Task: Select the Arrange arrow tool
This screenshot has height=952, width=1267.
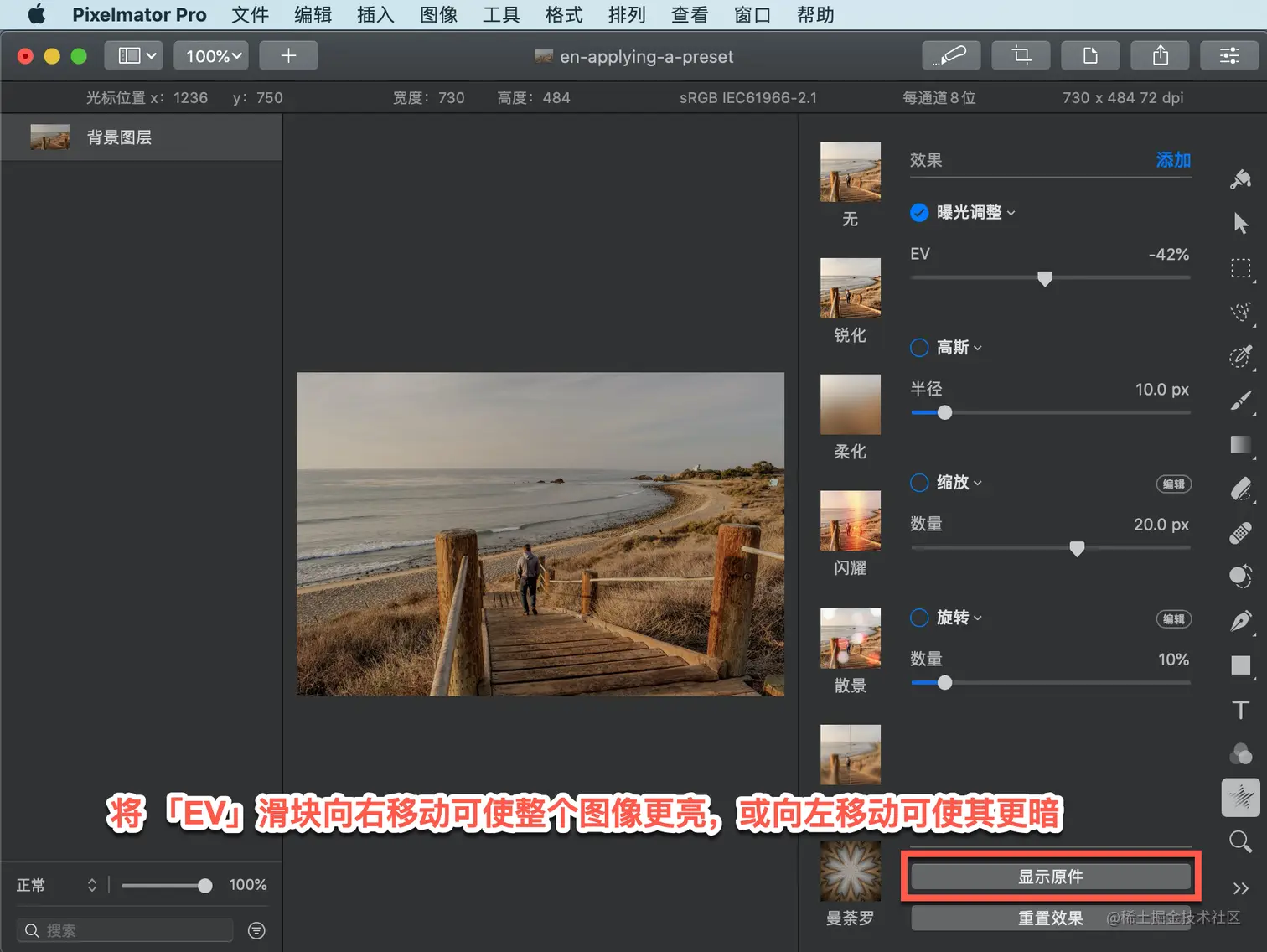Action: point(1241,223)
